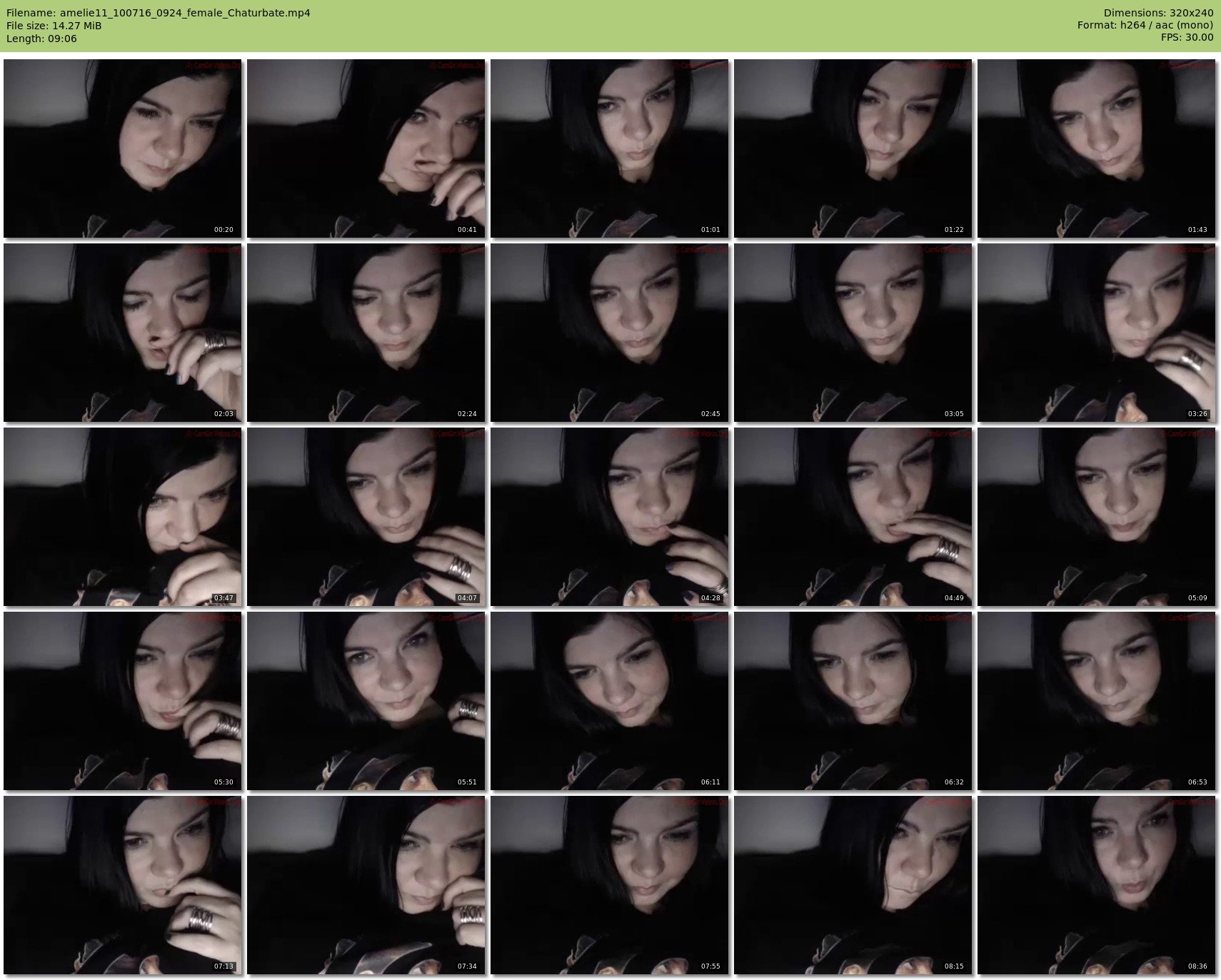Choose the thumbnail at 03:47
The height and width of the screenshot is (980, 1221).
pyautogui.click(x=122, y=517)
